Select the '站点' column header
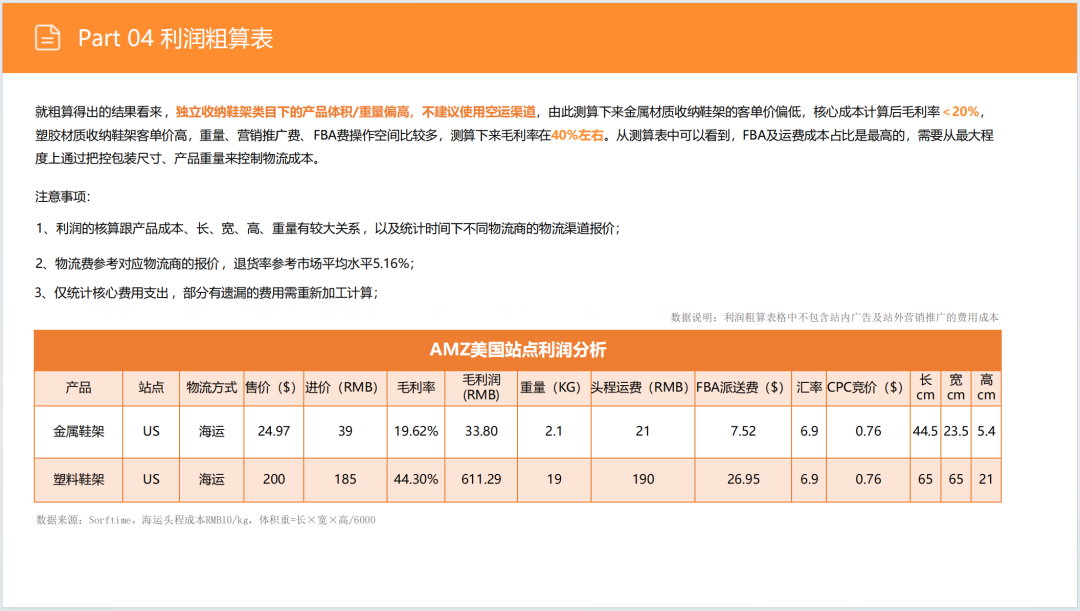 point(151,388)
